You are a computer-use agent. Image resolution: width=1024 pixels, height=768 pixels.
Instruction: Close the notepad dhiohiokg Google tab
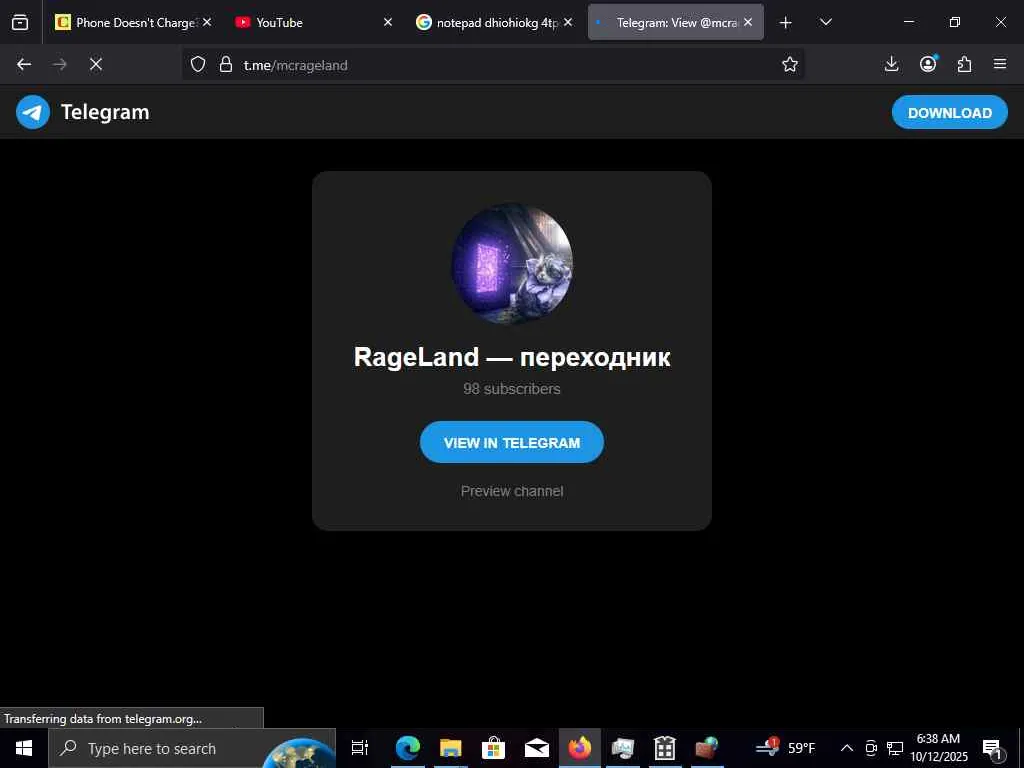coord(568,22)
